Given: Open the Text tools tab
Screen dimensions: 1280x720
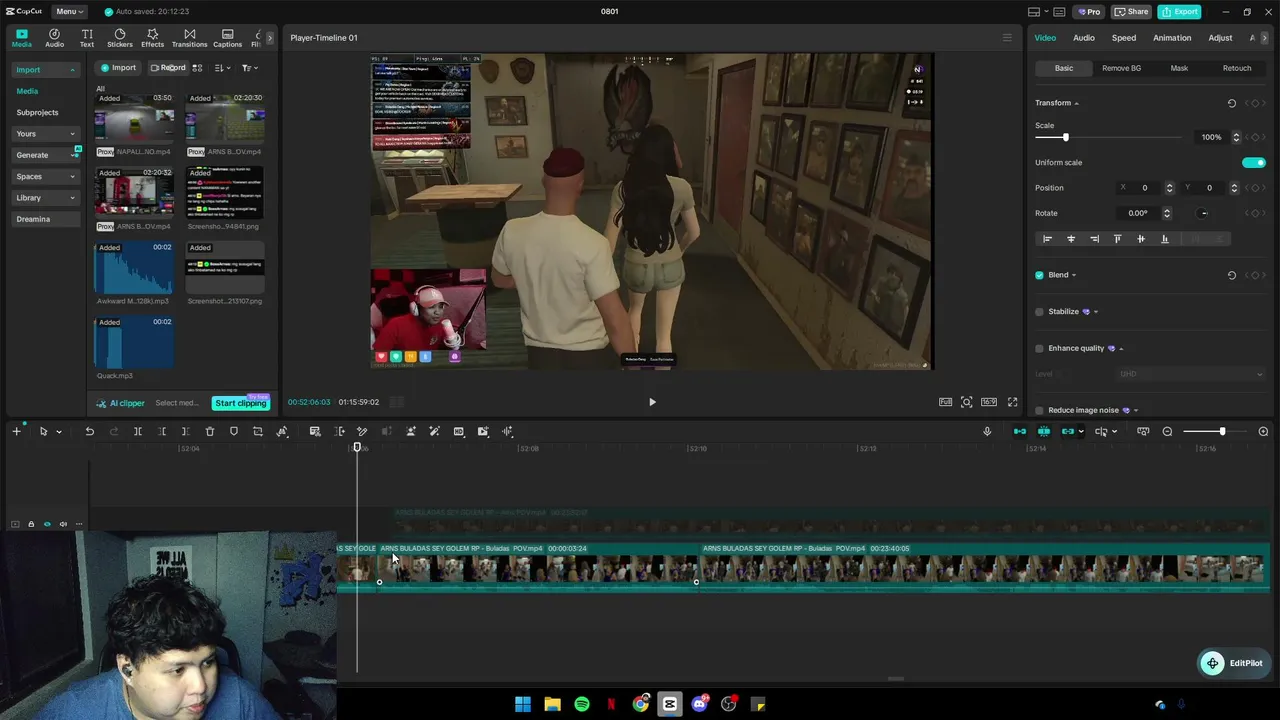Looking at the screenshot, I should 87,38.
